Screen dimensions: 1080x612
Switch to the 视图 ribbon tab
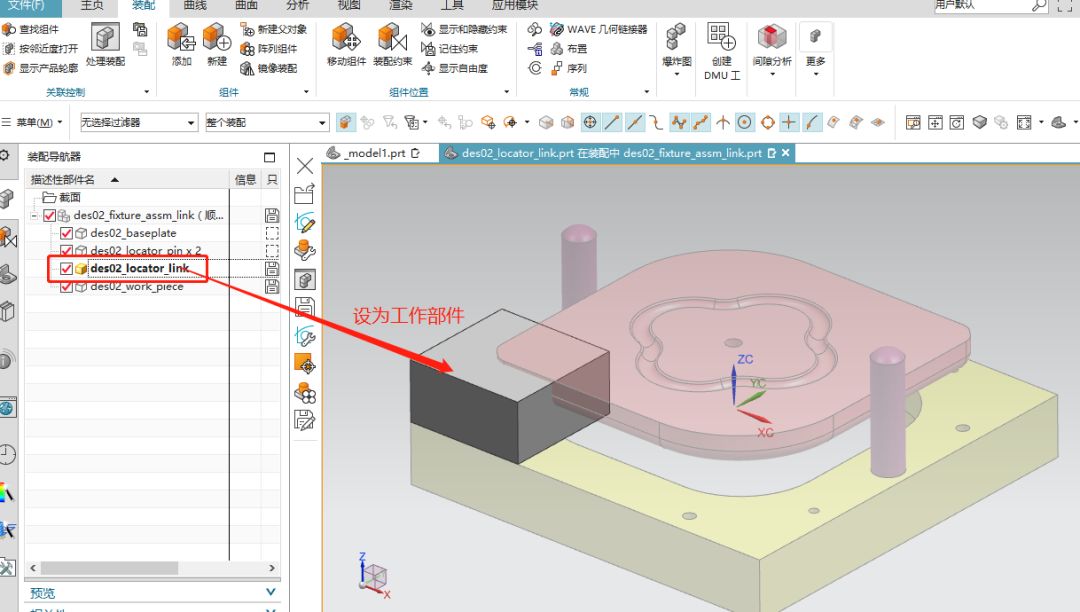349,6
